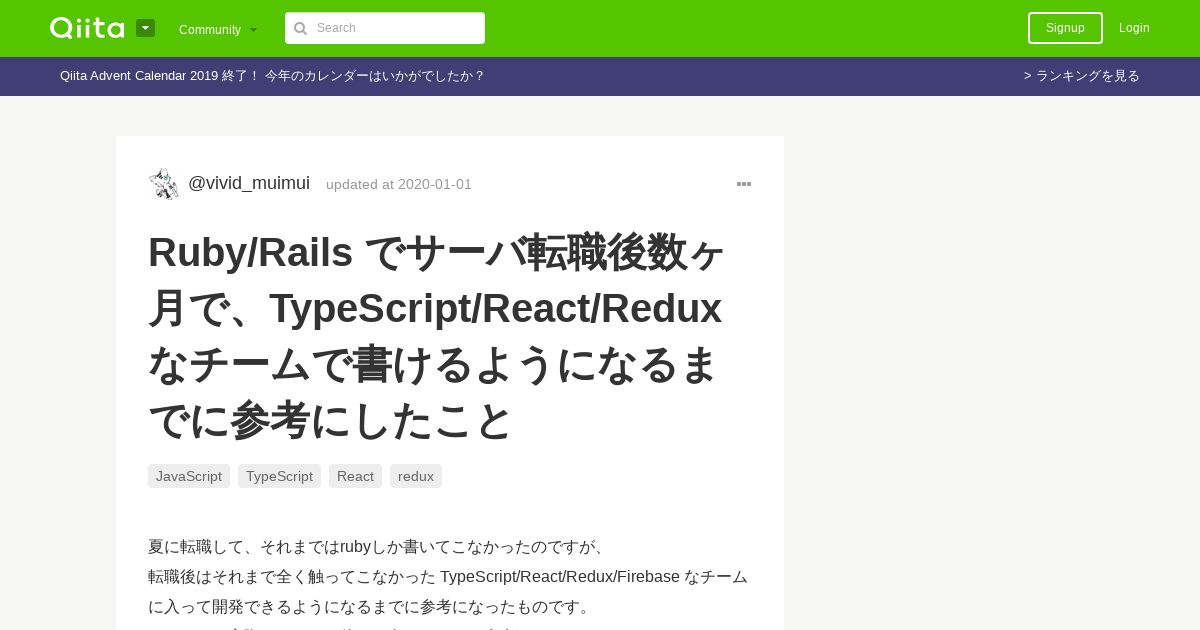This screenshot has width=1200, height=630.
Task: Click the ランキングを見る link
Action: [1081, 76]
